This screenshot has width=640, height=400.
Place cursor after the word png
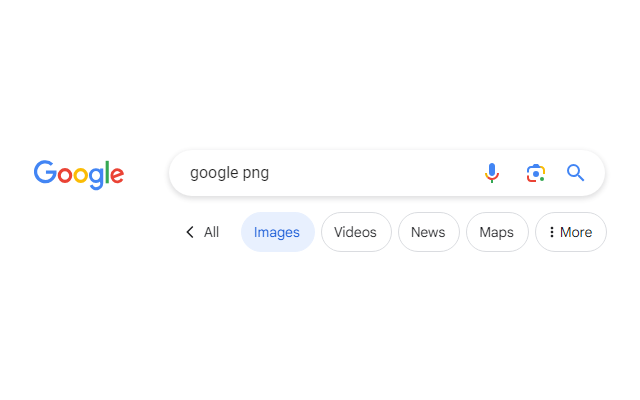pyautogui.click(x=270, y=173)
